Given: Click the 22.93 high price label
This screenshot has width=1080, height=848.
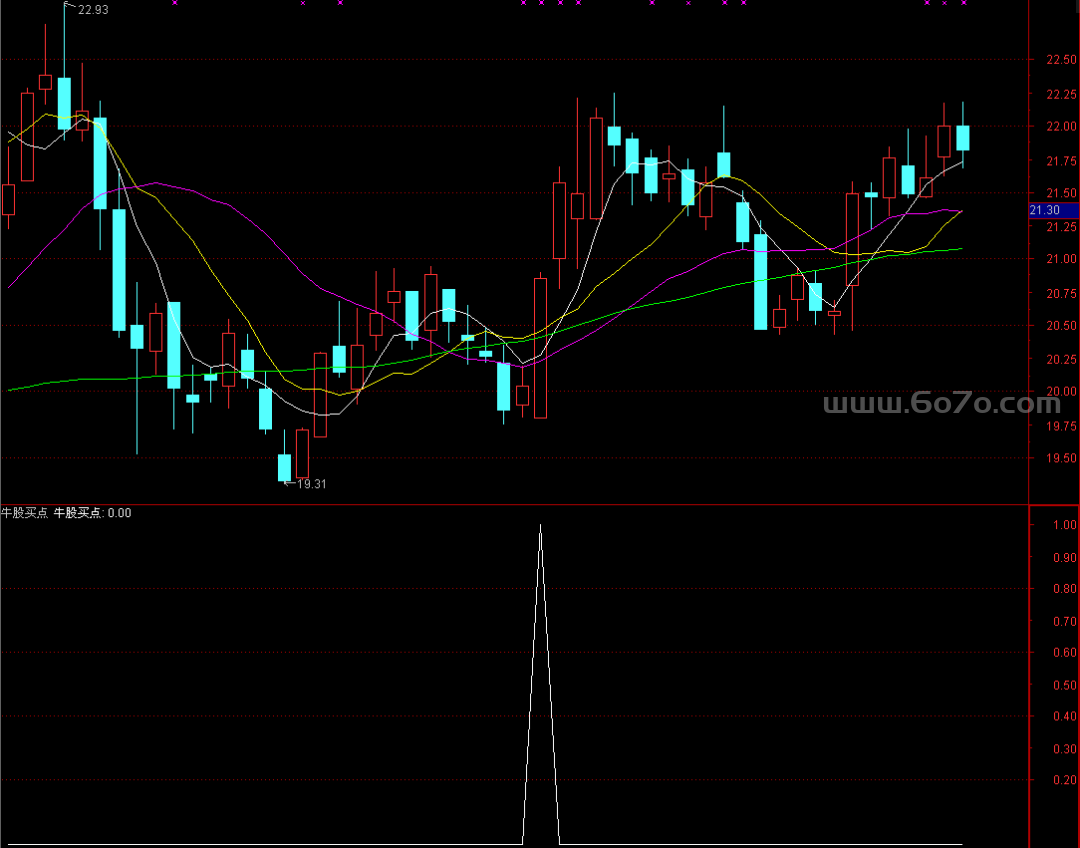Looking at the screenshot, I should pos(93,10).
